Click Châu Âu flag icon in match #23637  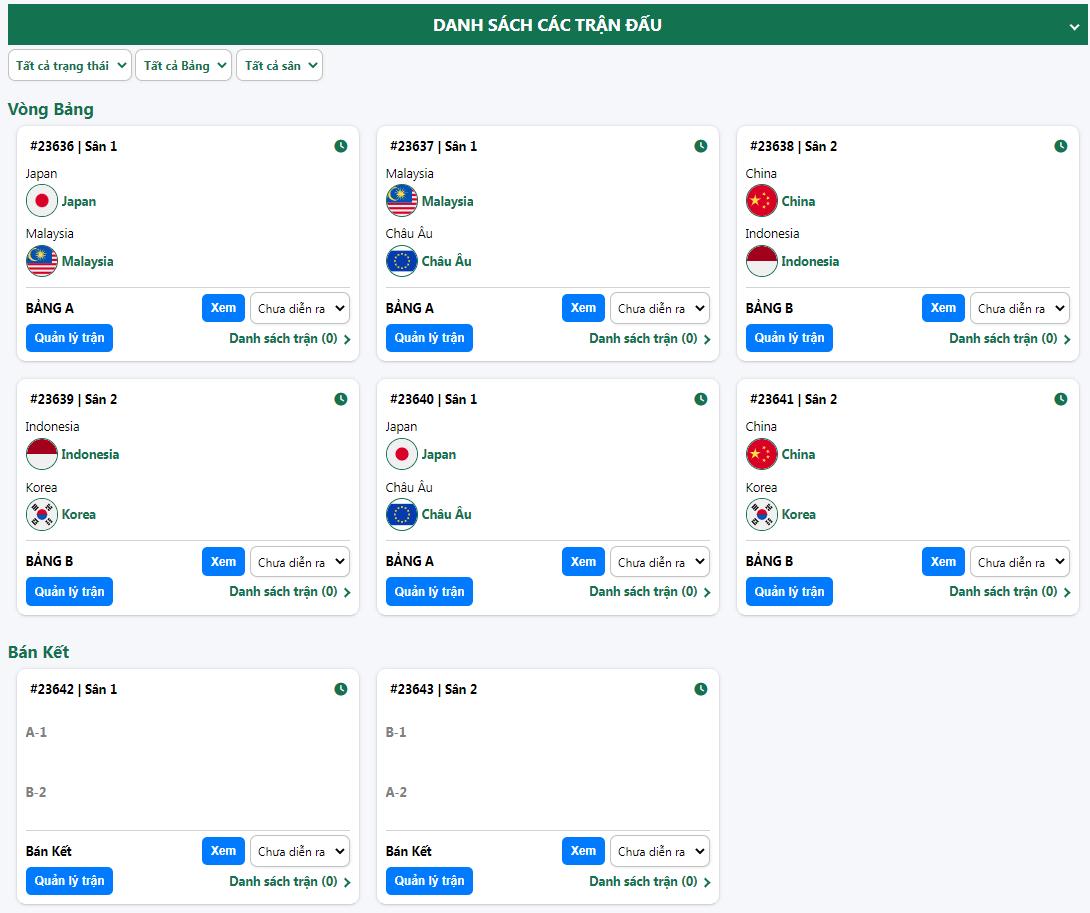point(402,261)
